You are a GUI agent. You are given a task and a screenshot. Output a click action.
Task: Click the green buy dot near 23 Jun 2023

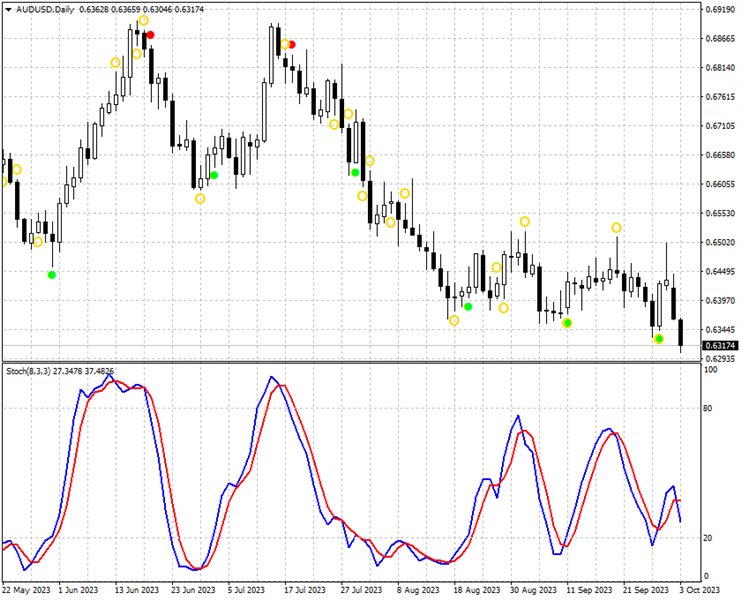tap(214, 175)
